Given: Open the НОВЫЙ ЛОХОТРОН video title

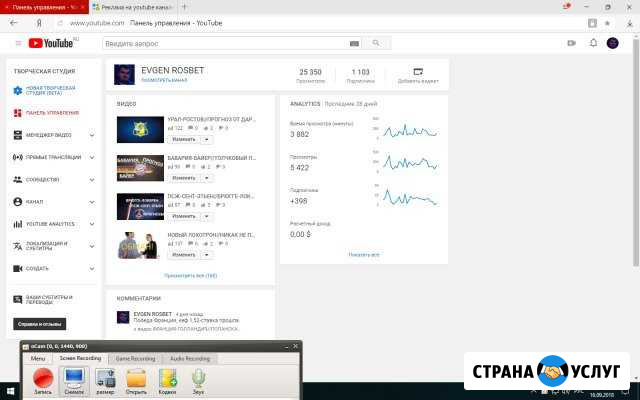Looking at the screenshot, I should 211,235.
